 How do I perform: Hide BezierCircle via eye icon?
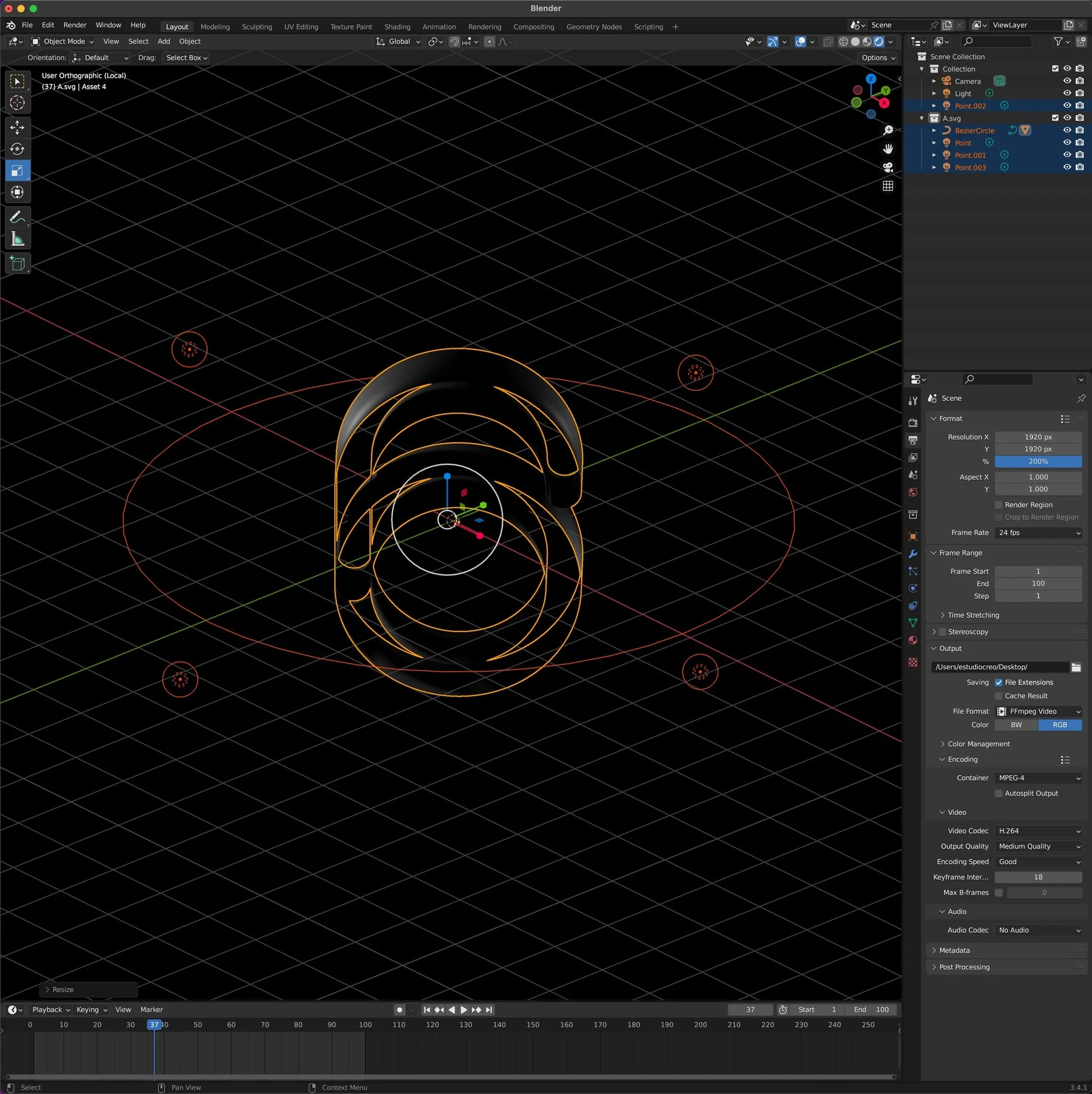click(1067, 130)
